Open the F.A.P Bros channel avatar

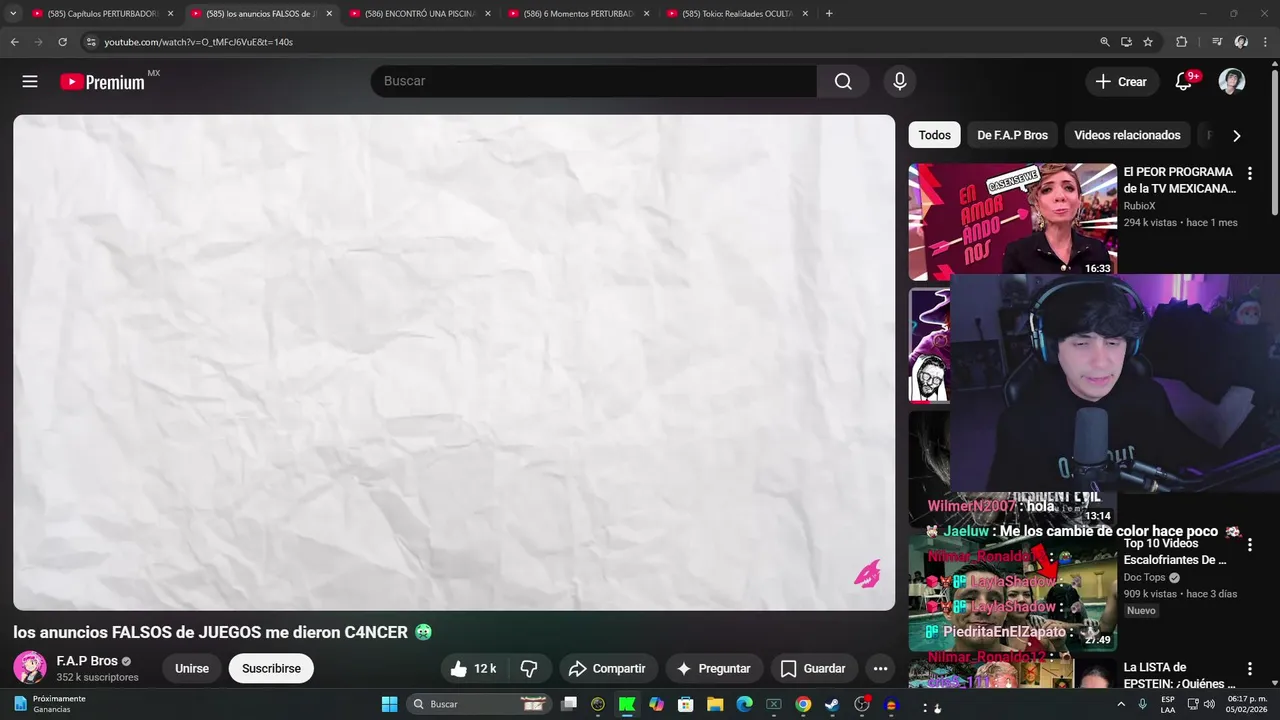30,668
